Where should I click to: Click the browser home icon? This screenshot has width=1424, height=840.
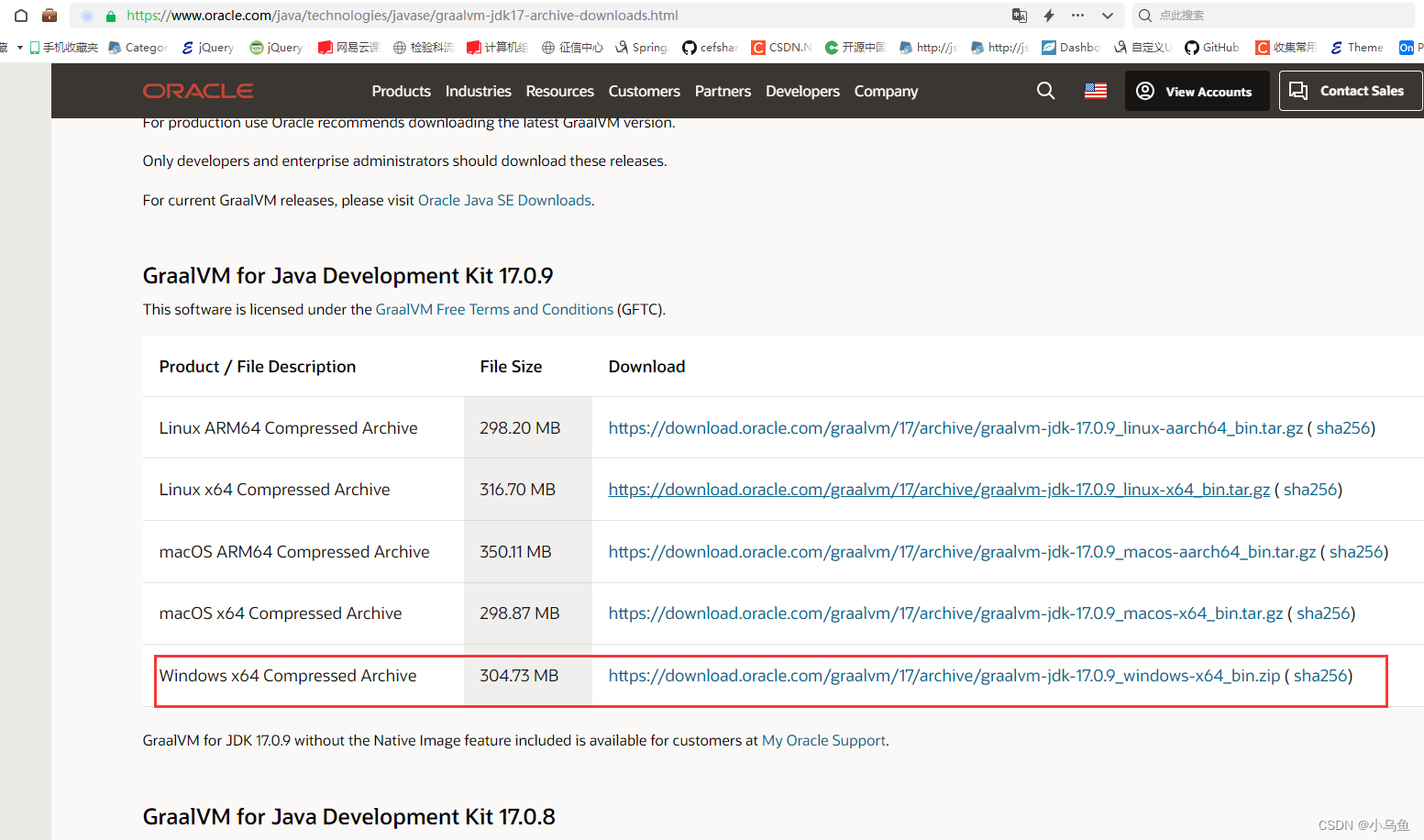point(21,16)
